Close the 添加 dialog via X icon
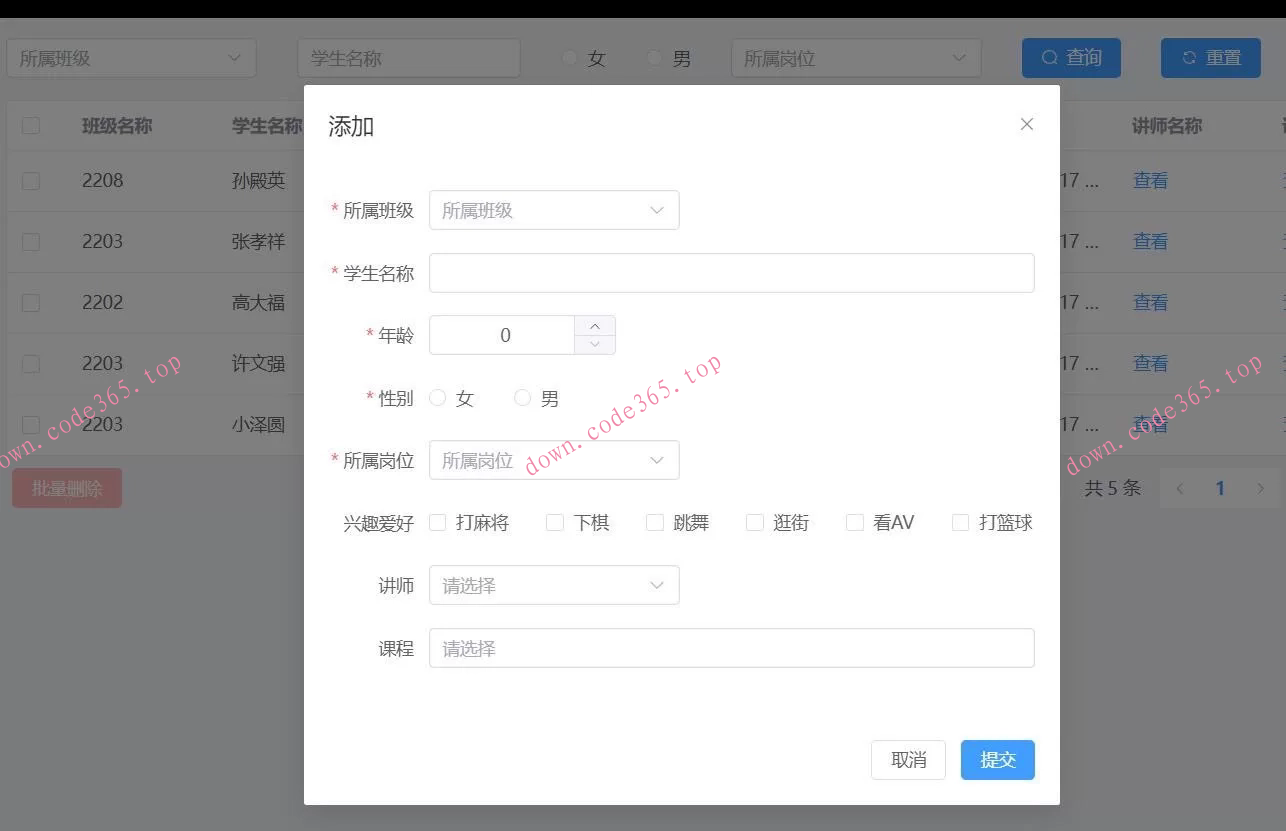Viewport: 1286px width, 831px height. pos(1026,124)
